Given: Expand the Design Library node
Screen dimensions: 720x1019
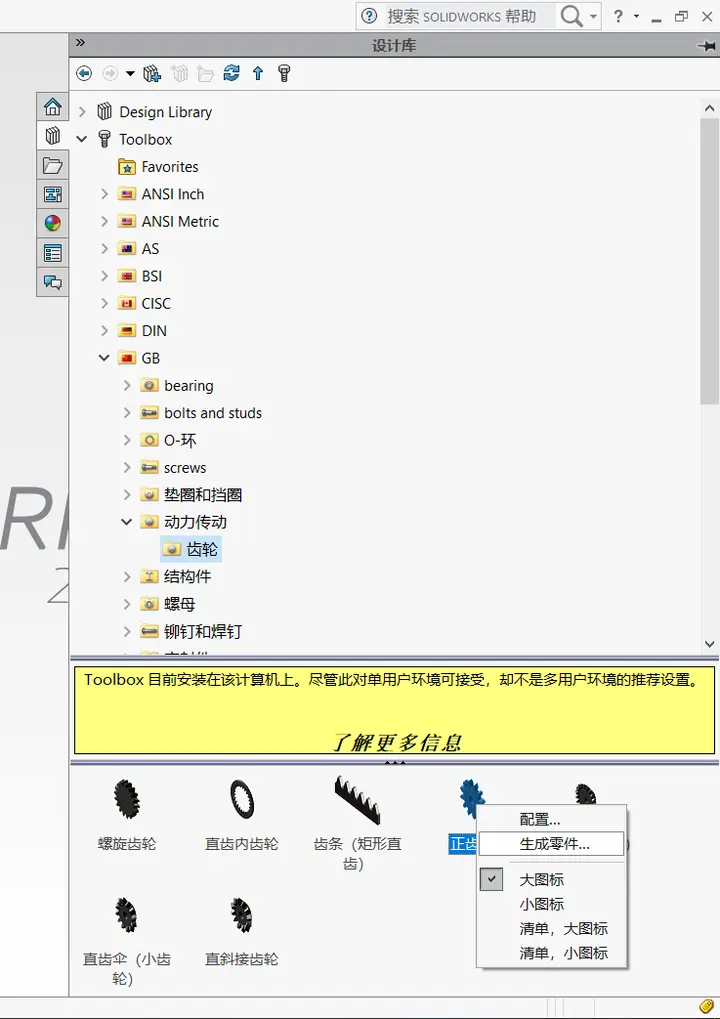Looking at the screenshot, I should 82,112.
